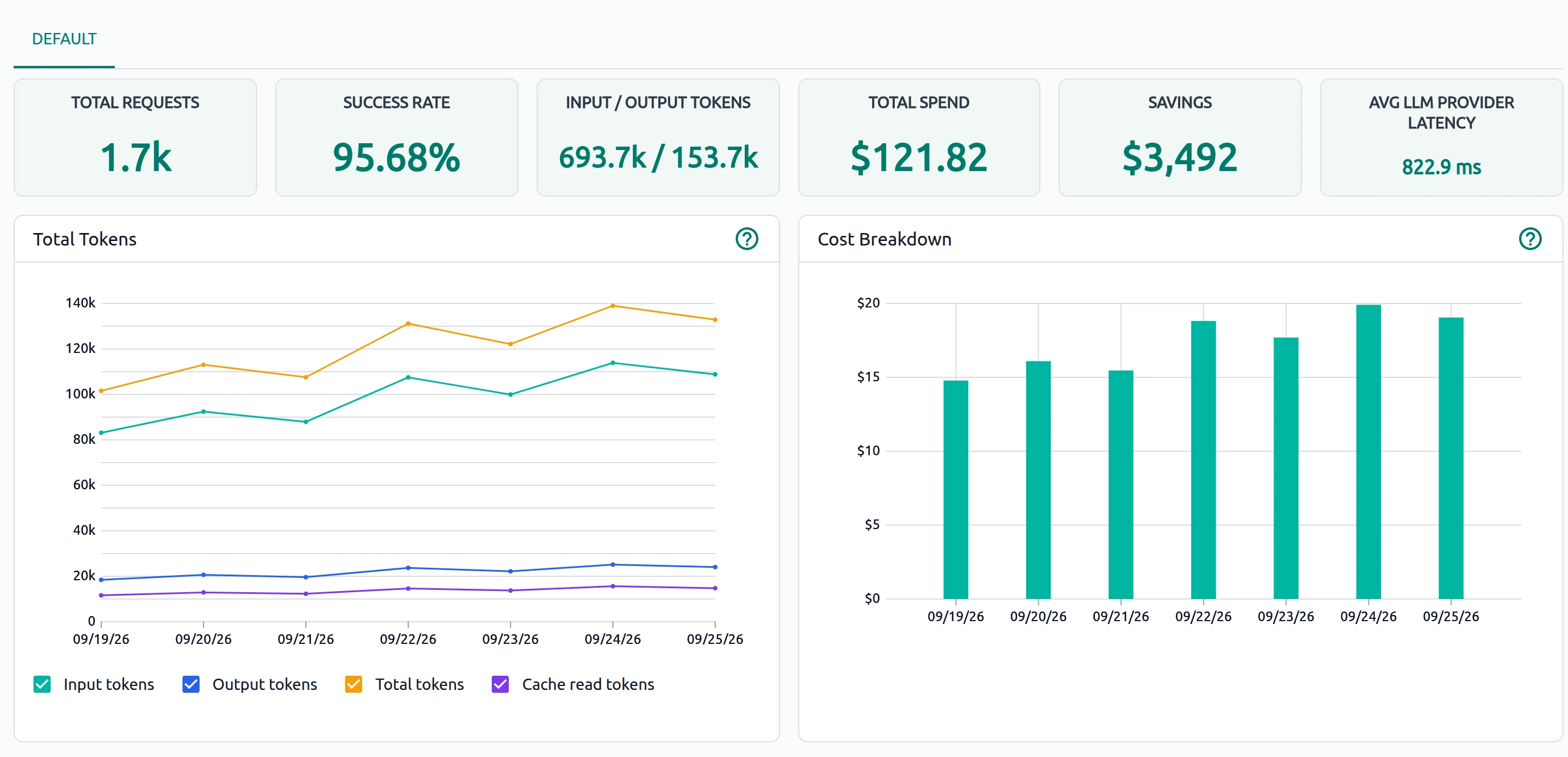
Task: Click the 140k axis label
Action: tap(80, 303)
